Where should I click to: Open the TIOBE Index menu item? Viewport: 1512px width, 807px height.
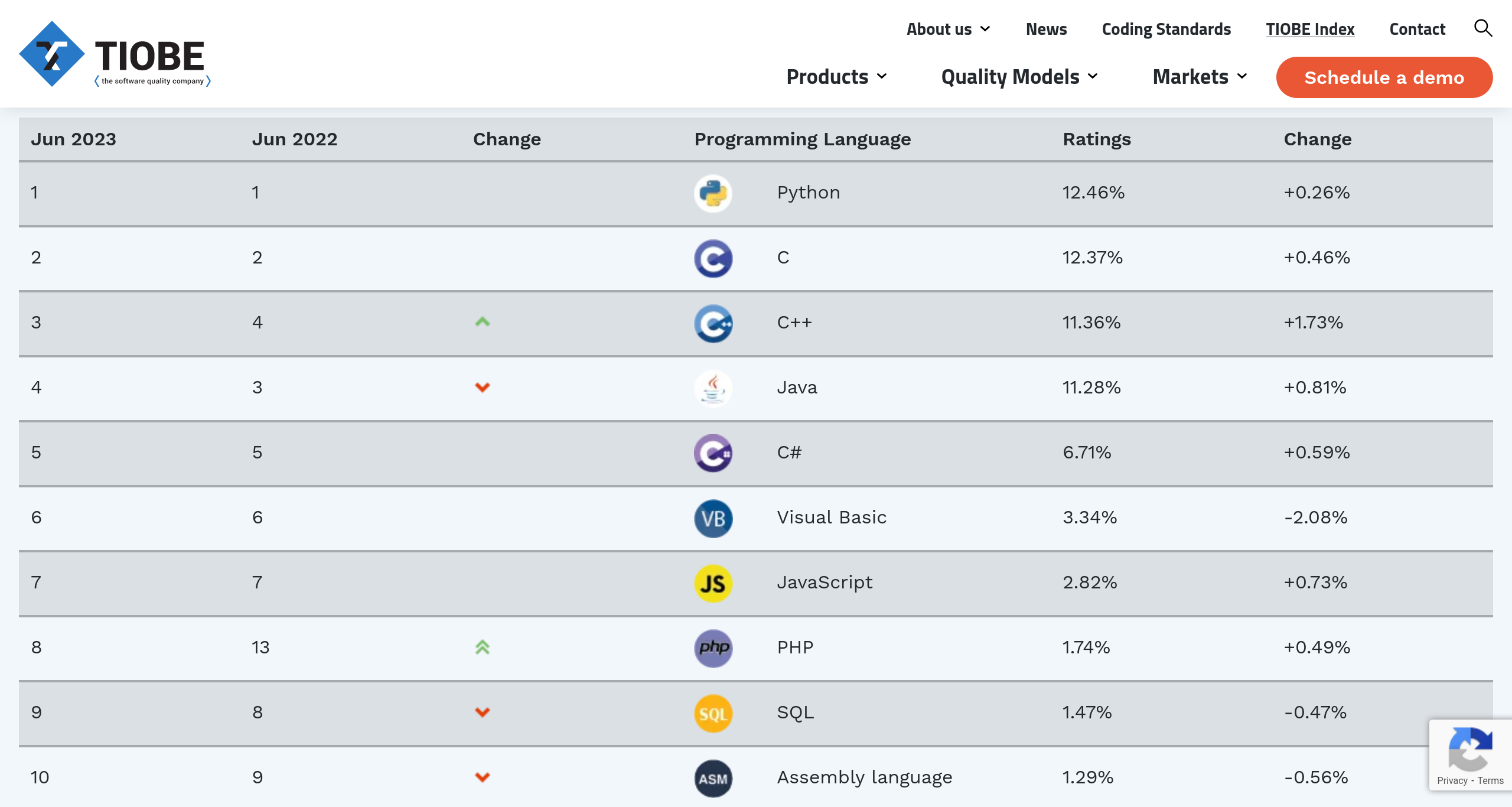(1310, 29)
